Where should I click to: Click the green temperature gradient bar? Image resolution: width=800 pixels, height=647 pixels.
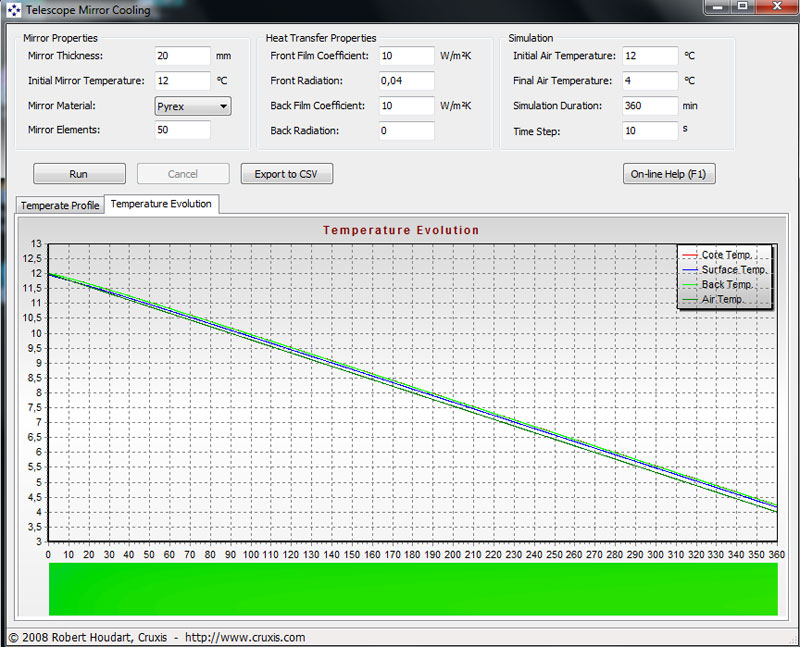pyautogui.click(x=413, y=589)
